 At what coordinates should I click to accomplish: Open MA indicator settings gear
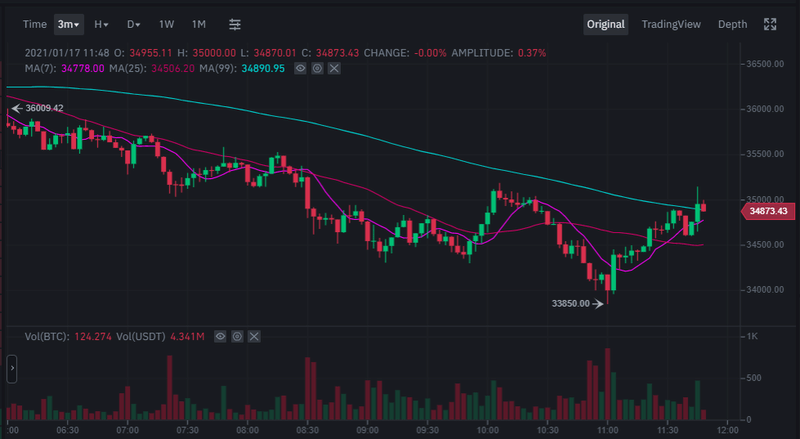click(316, 68)
